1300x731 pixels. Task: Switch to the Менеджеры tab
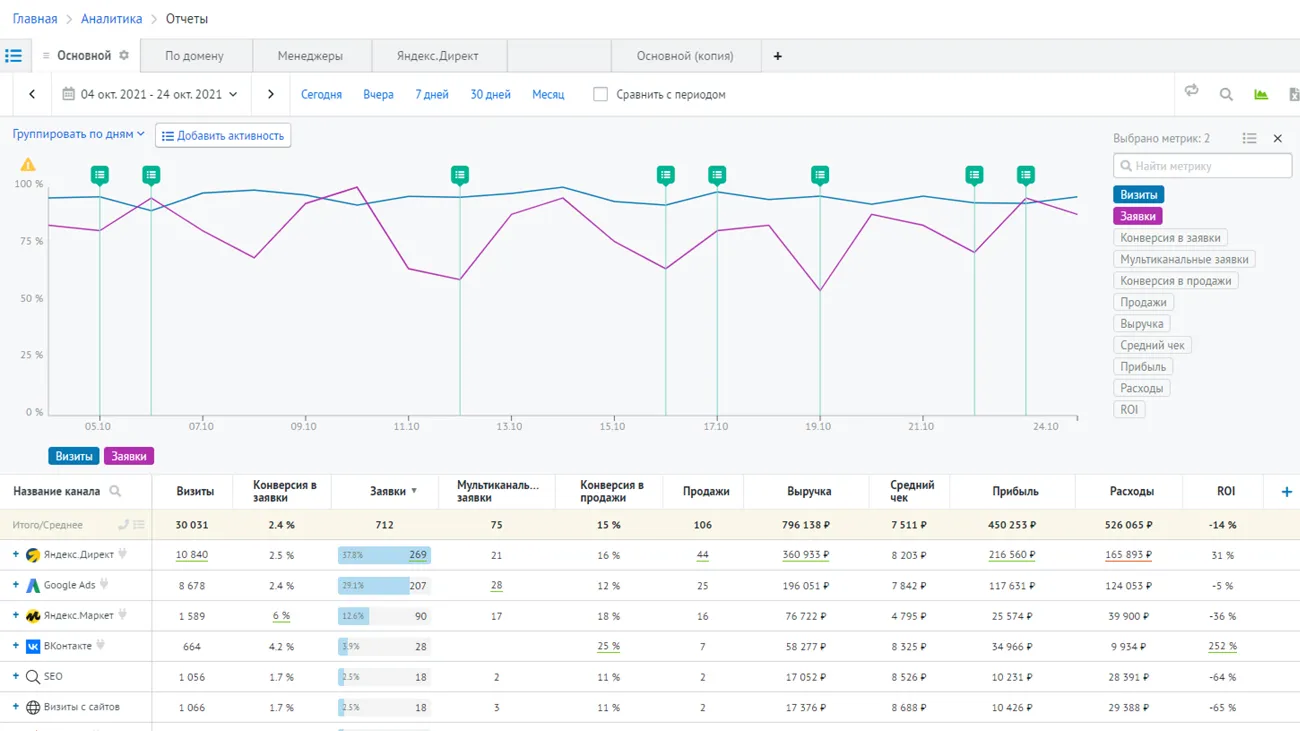pyautogui.click(x=310, y=56)
